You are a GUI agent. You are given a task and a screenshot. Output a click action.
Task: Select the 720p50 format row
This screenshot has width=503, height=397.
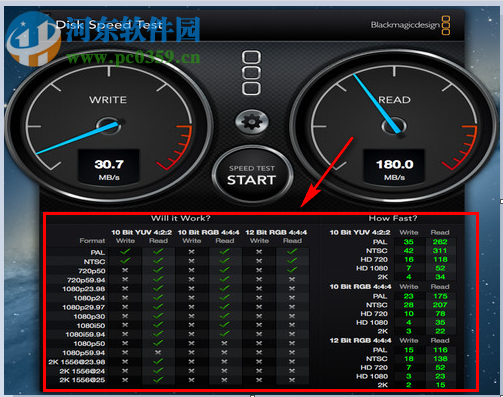(177, 271)
